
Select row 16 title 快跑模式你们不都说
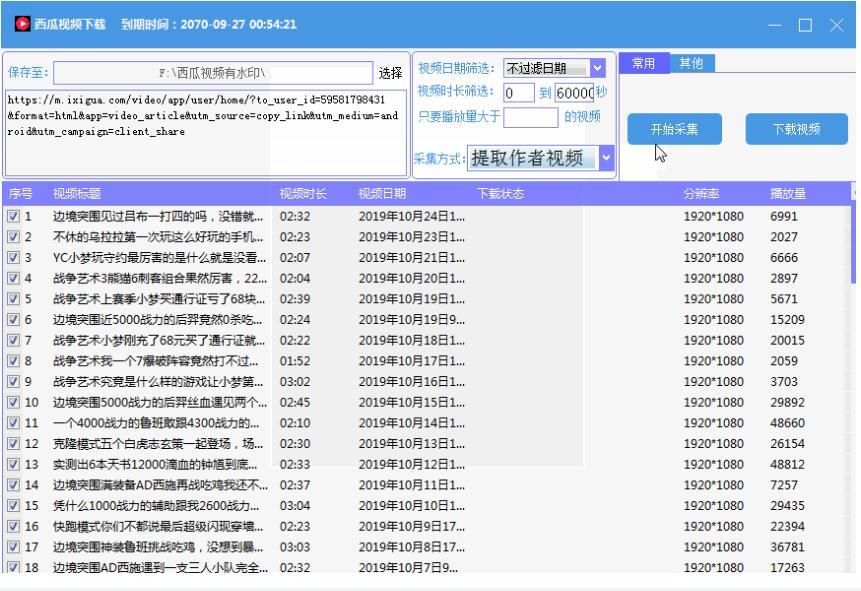coord(158,527)
